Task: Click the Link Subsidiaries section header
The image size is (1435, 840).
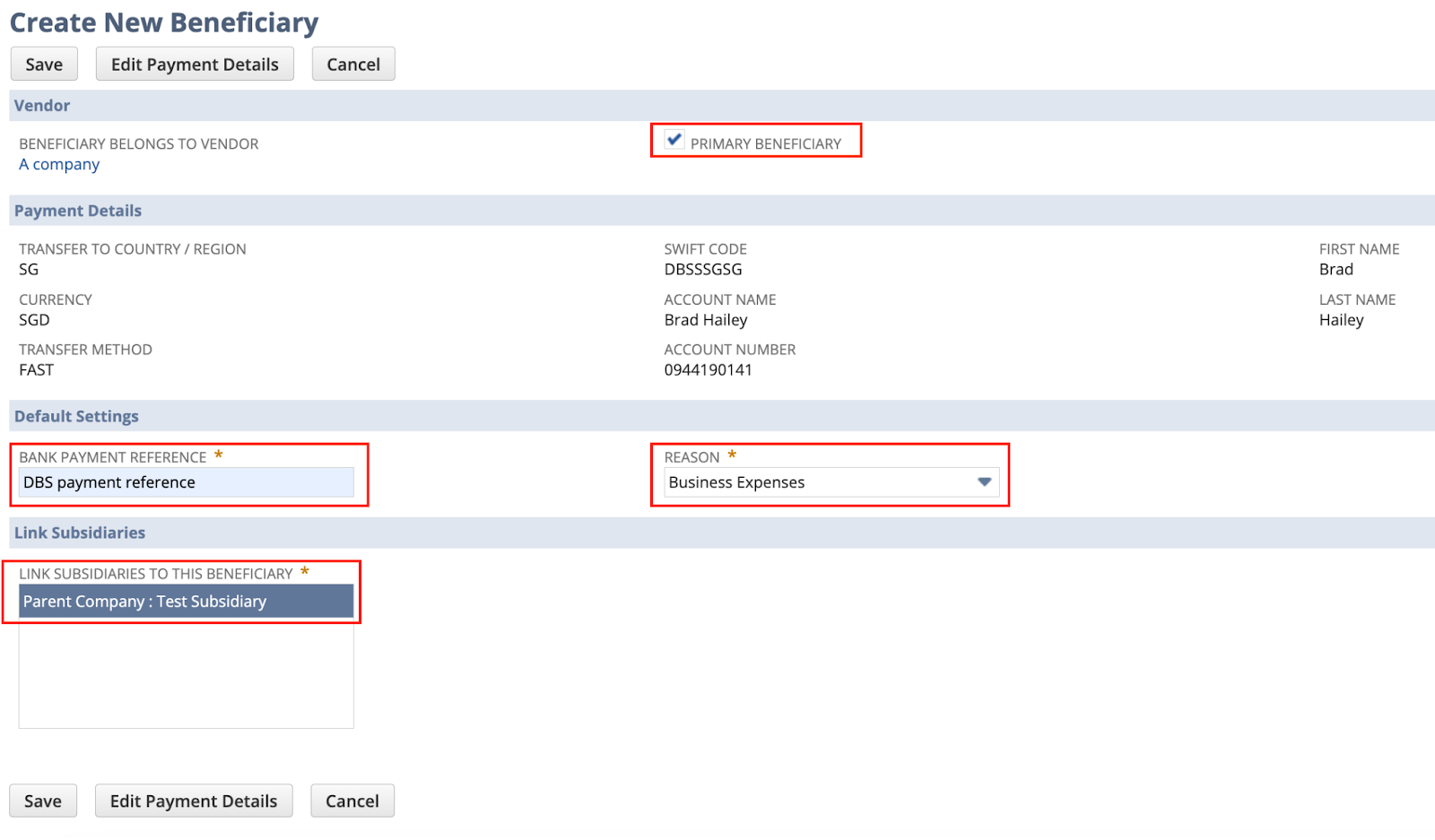Action: 80,533
